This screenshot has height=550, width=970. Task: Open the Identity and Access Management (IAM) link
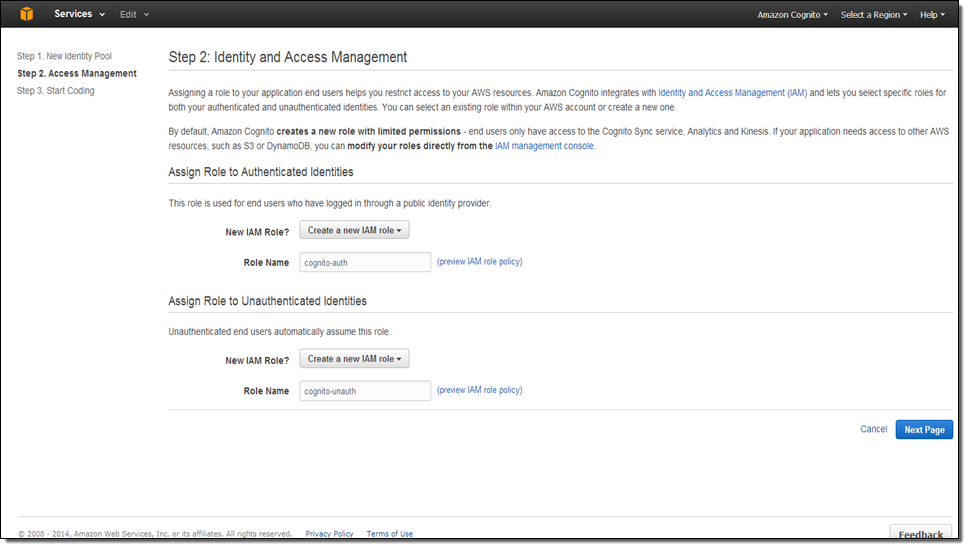click(732, 92)
